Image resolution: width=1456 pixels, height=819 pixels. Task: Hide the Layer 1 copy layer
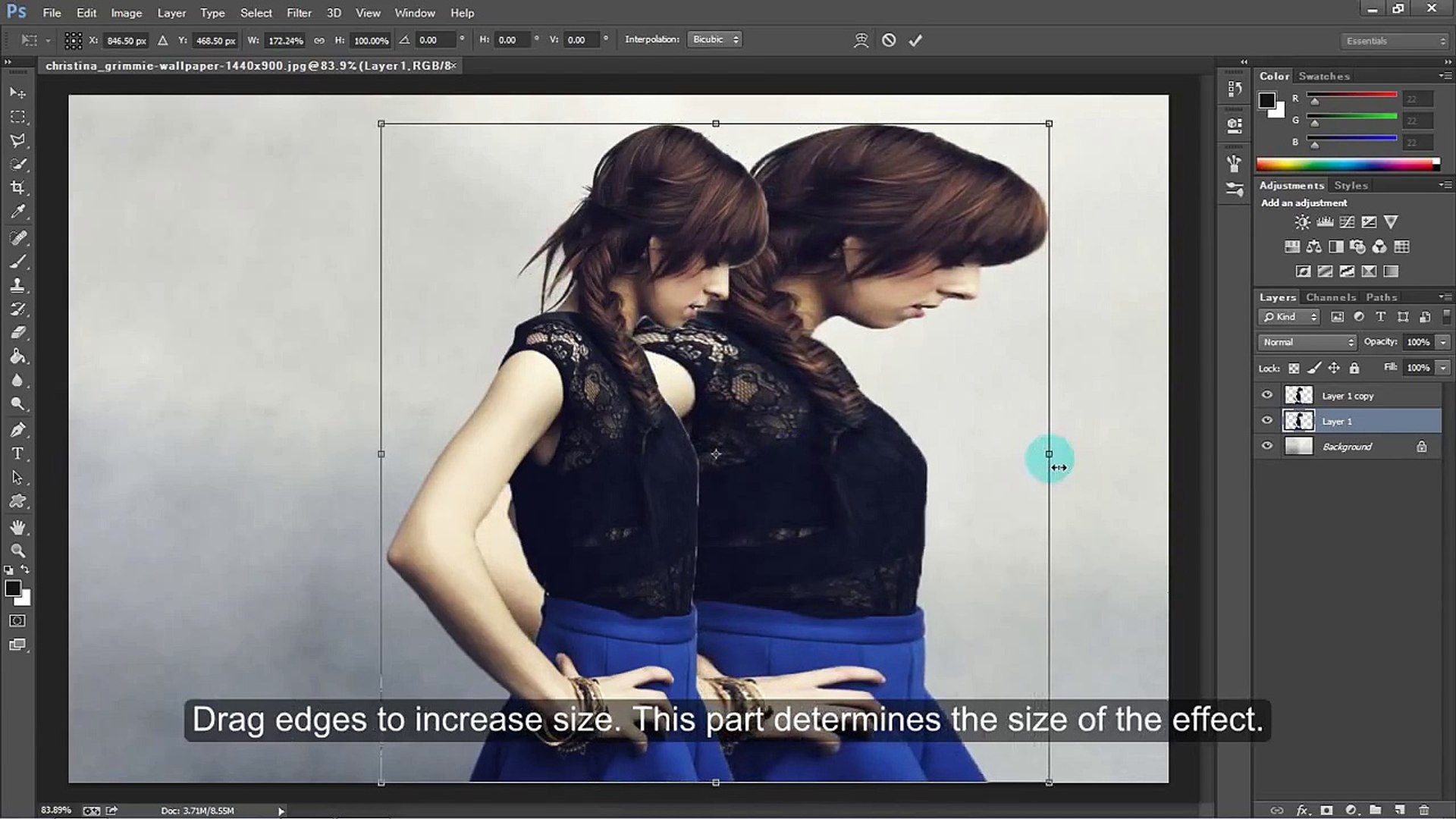tap(1266, 395)
